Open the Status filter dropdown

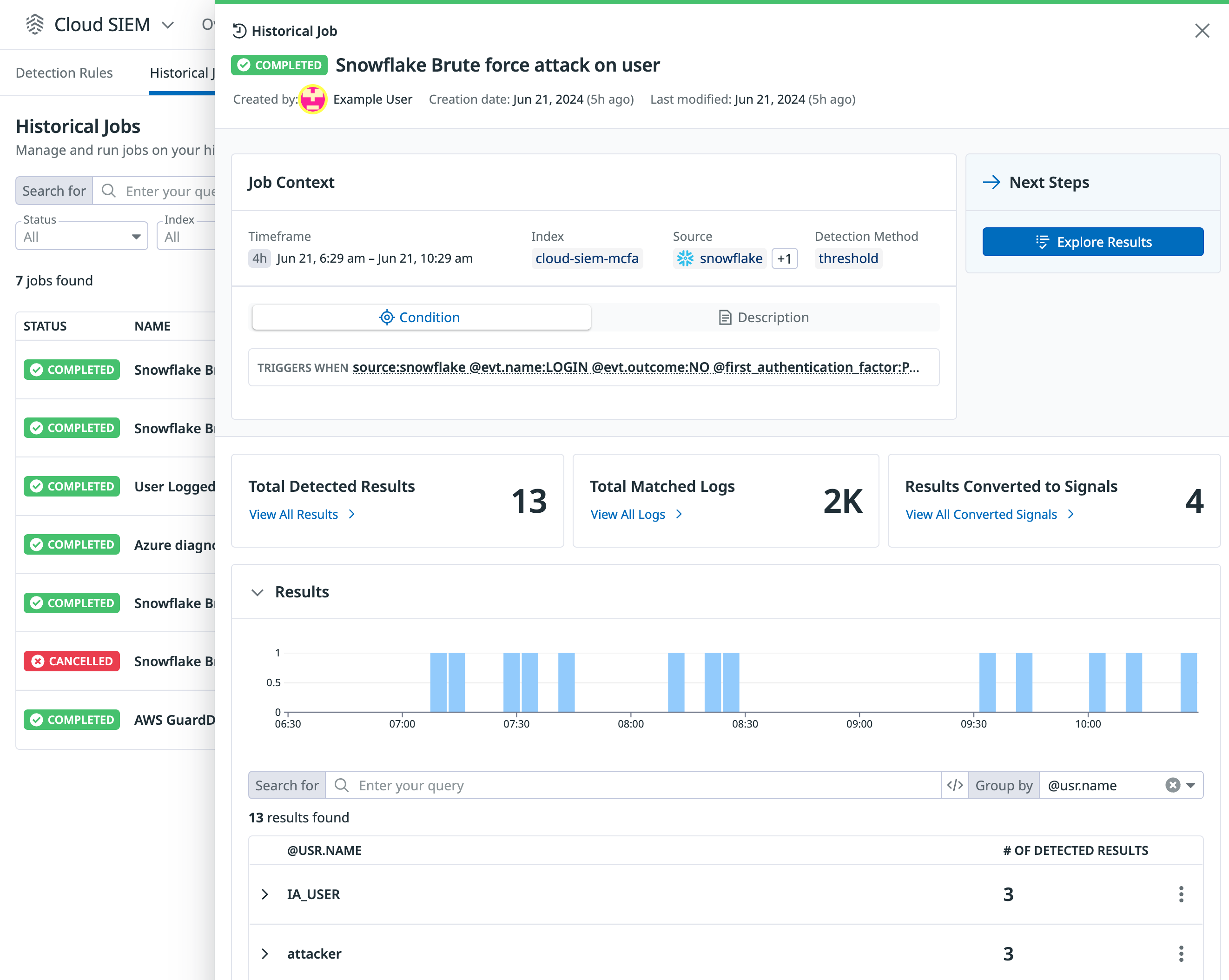tap(81, 236)
